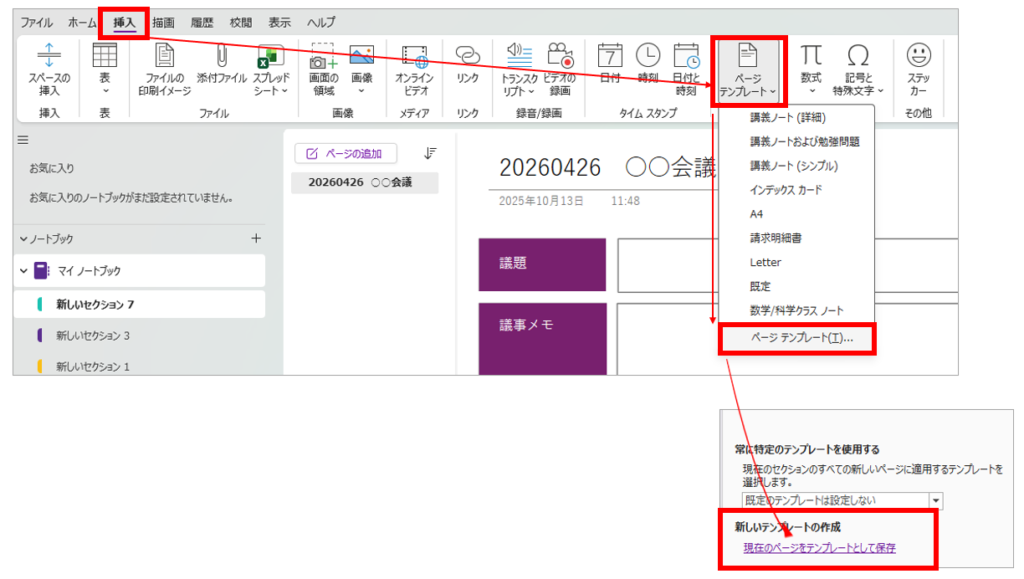
Task: Click the 添付ファイル paperclip icon
Action: [221, 58]
